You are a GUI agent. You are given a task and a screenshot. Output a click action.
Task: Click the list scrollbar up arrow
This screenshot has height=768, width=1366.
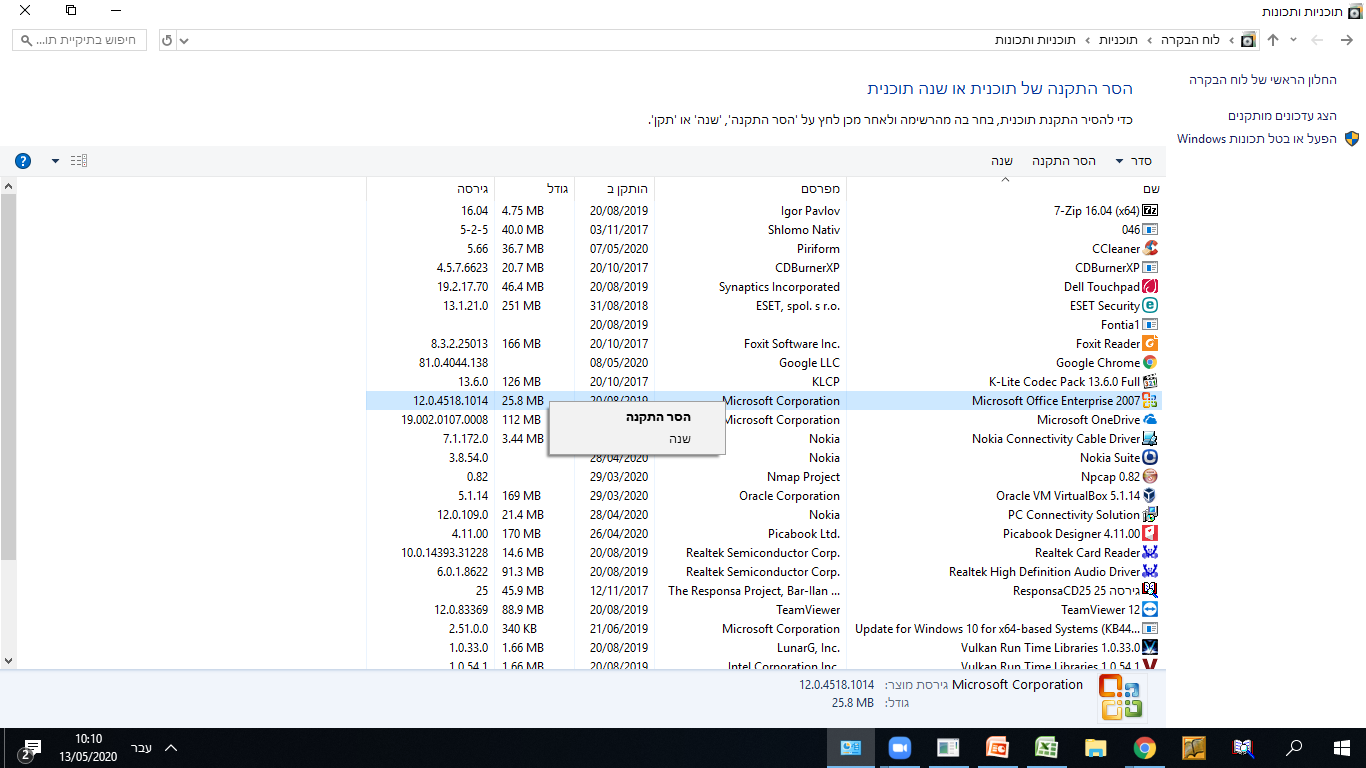point(8,186)
